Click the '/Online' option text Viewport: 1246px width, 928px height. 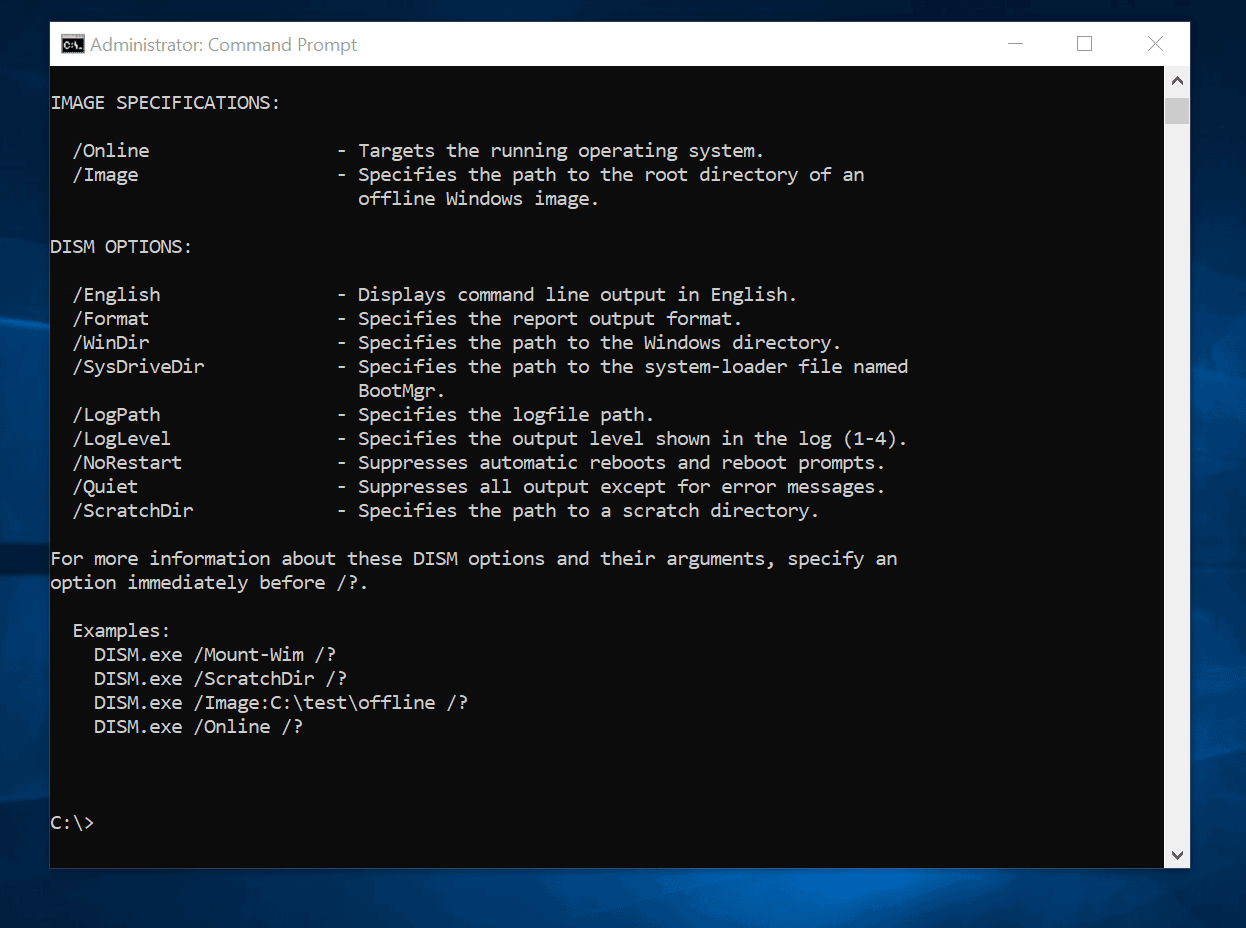(x=111, y=151)
